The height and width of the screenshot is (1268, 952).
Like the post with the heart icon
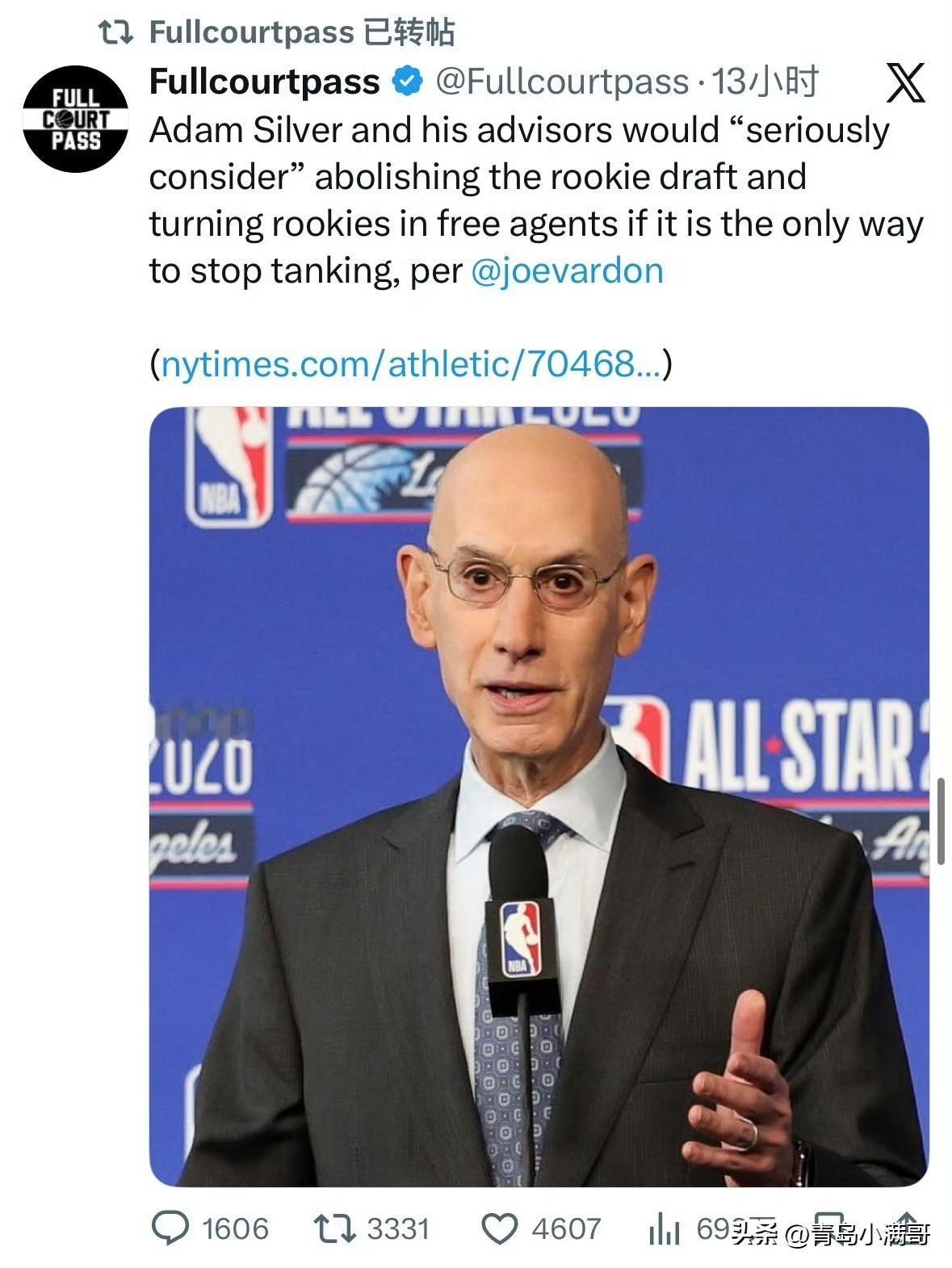pyautogui.click(x=499, y=1229)
